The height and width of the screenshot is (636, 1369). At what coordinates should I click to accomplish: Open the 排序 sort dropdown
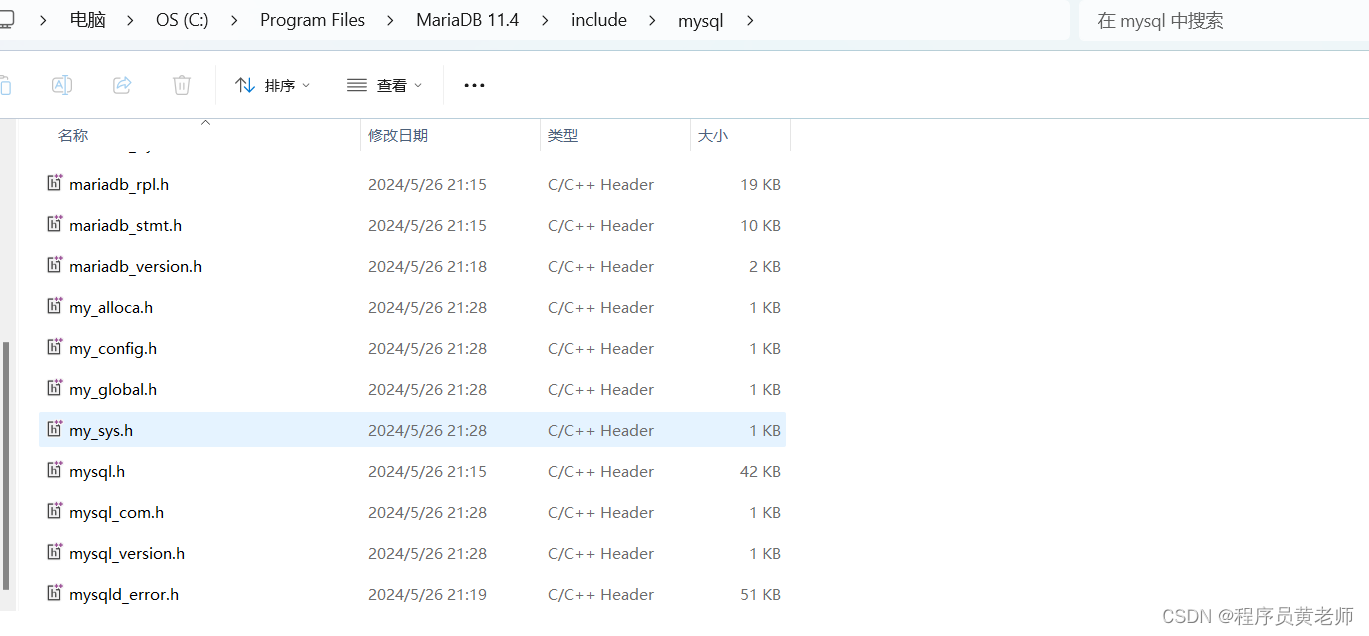point(273,85)
